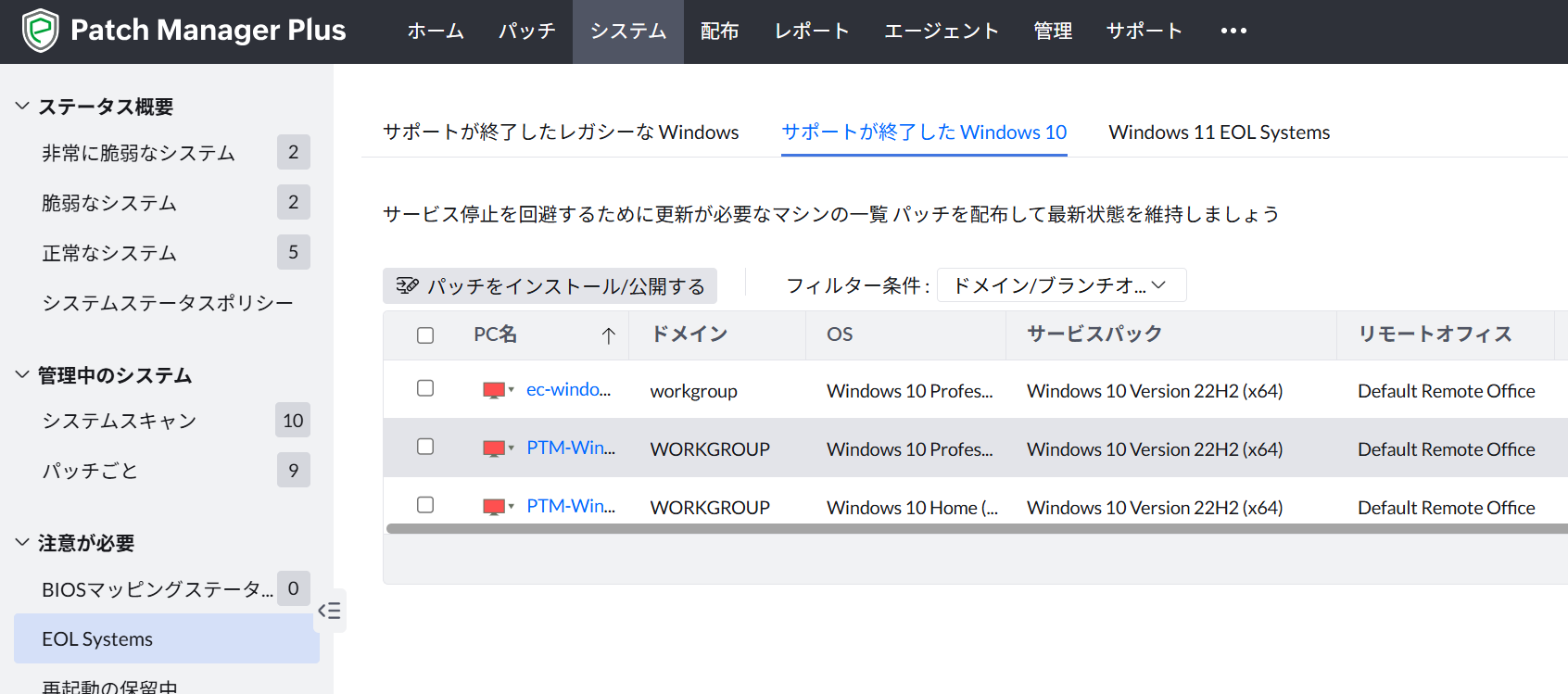The height and width of the screenshot is (694, 1568).
Task: Click the ドメイン column header
Action: click(x=689, y=334)
